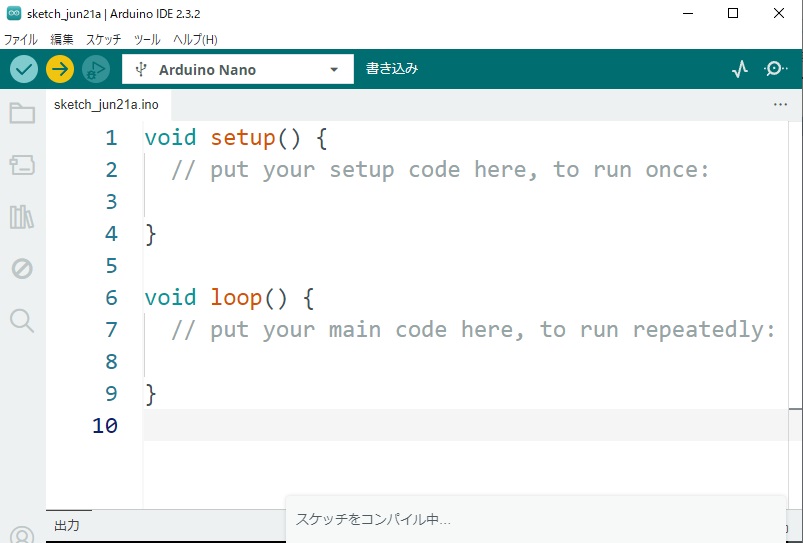This screenshot has width=803, height=543.
Task: Click the 出力 output panel tab
Action: [67, 526]
